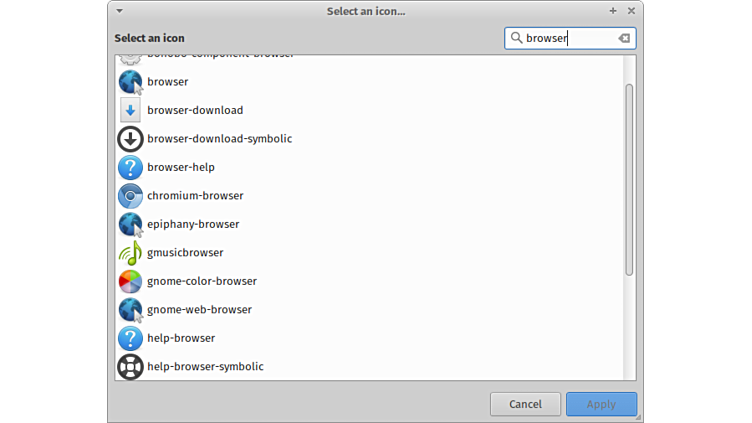Choose the epiphany-browser globe icon
This screenshot has width=752, height=423.
click(130, 224)
